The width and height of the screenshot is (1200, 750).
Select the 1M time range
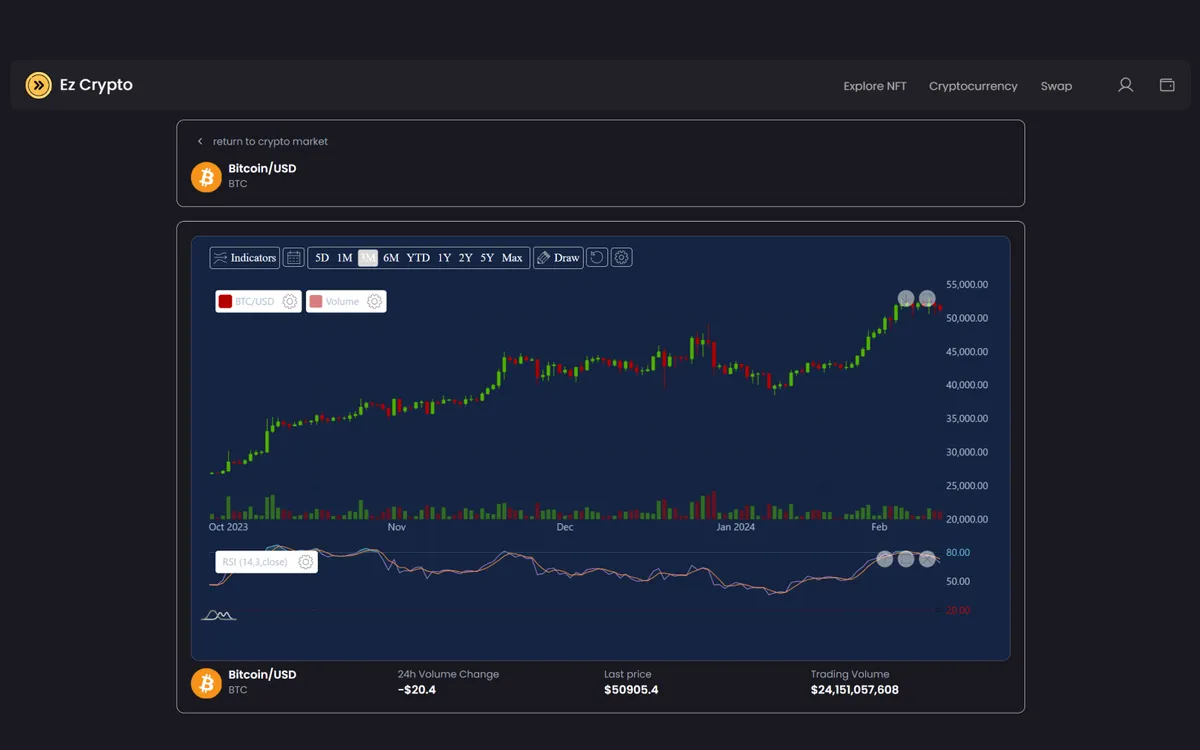[344, 258]
